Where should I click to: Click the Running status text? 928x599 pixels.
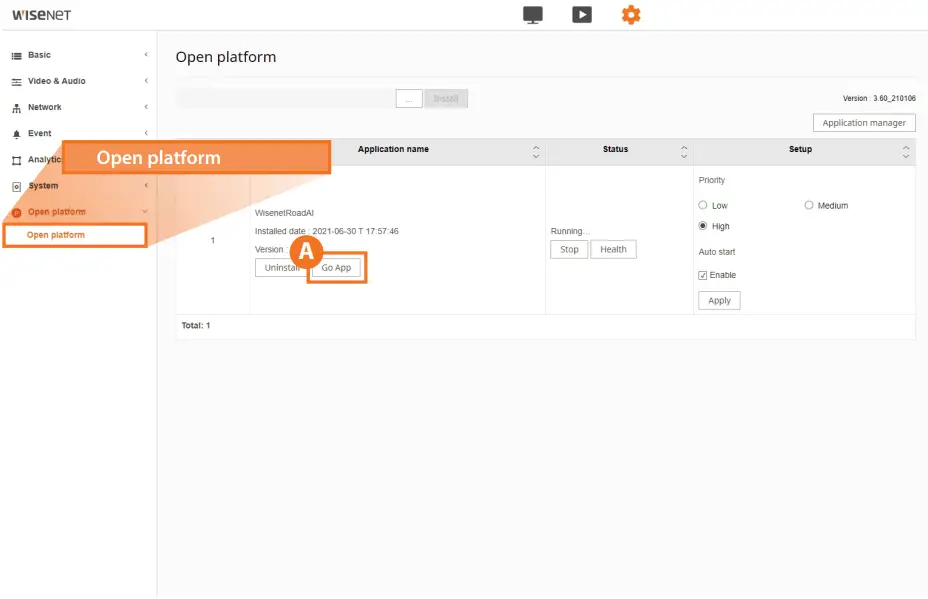570,231
